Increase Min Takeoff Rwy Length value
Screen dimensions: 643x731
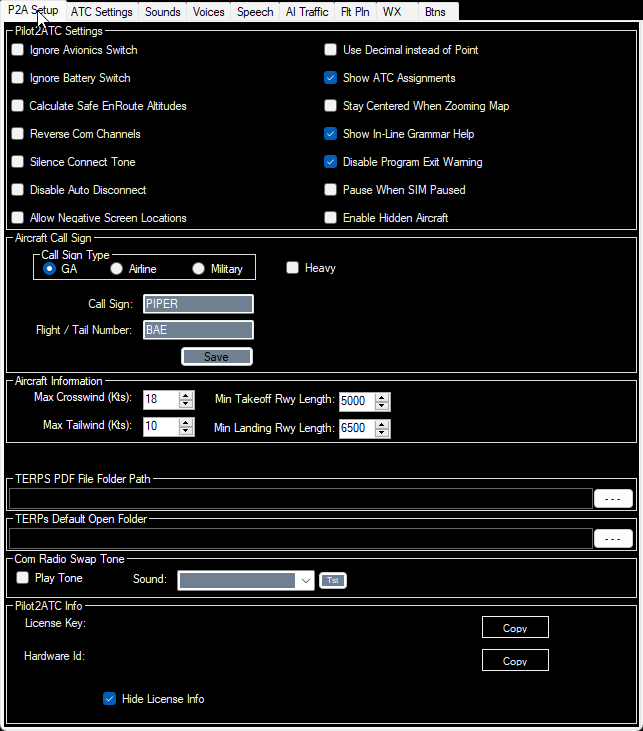[x=382, y=397]
